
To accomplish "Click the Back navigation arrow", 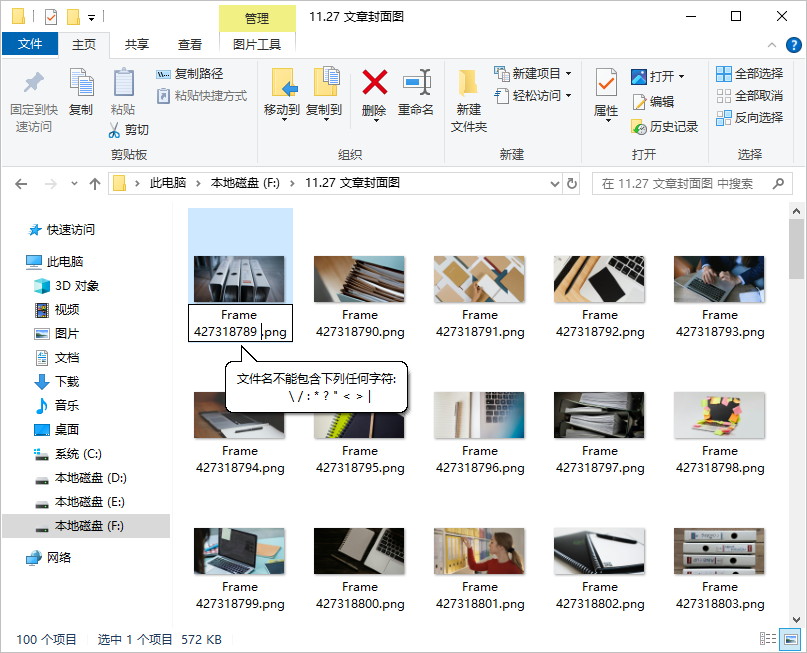I will 21,184.
